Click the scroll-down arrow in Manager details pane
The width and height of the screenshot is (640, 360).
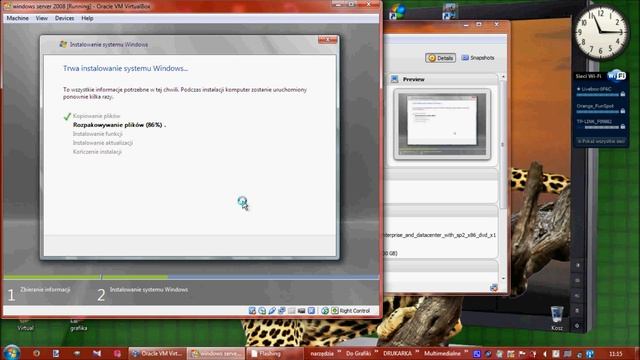click(x=503, y=278)
